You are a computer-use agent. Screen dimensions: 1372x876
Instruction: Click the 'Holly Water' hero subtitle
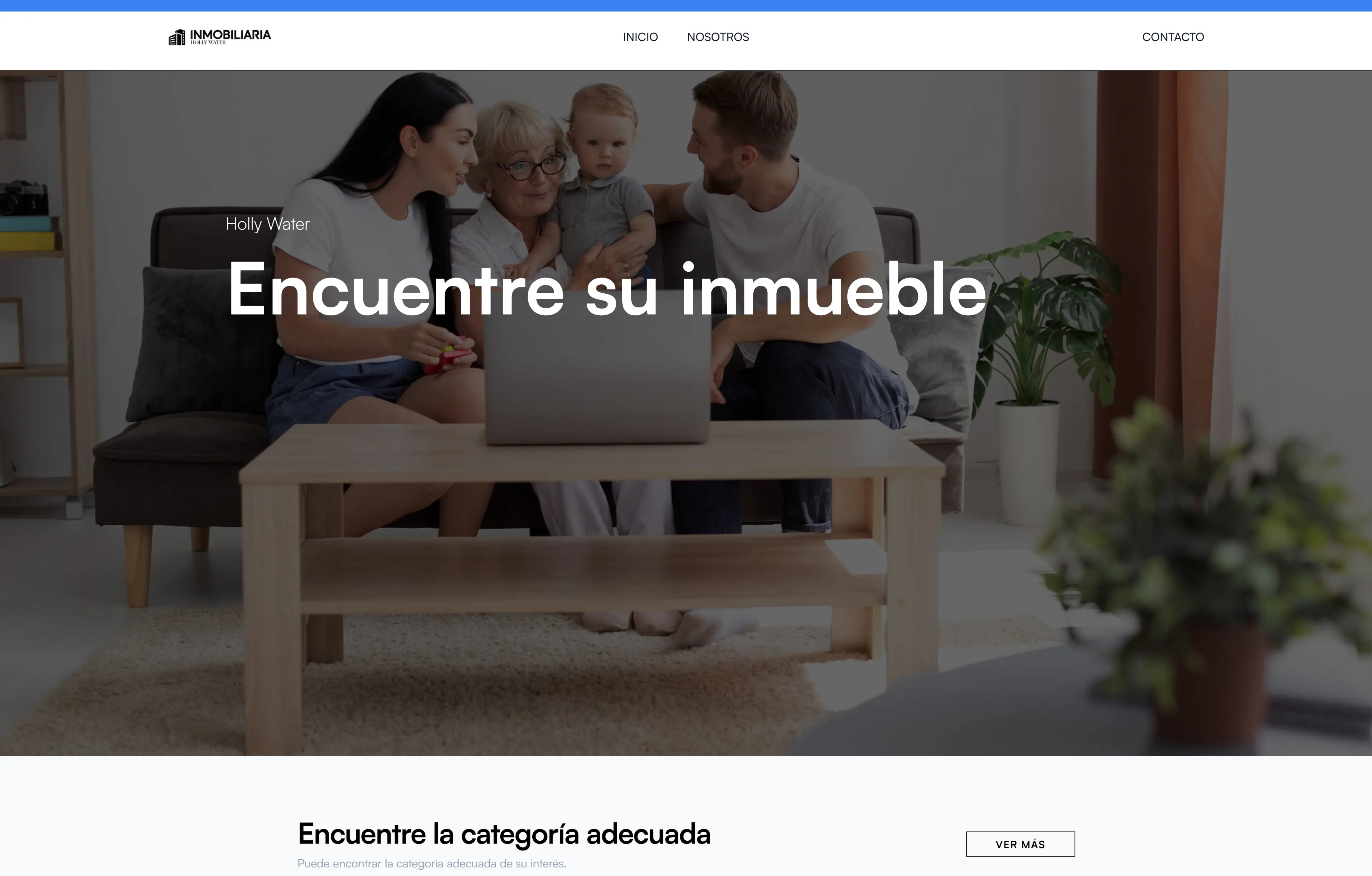(x=267, y=224)
